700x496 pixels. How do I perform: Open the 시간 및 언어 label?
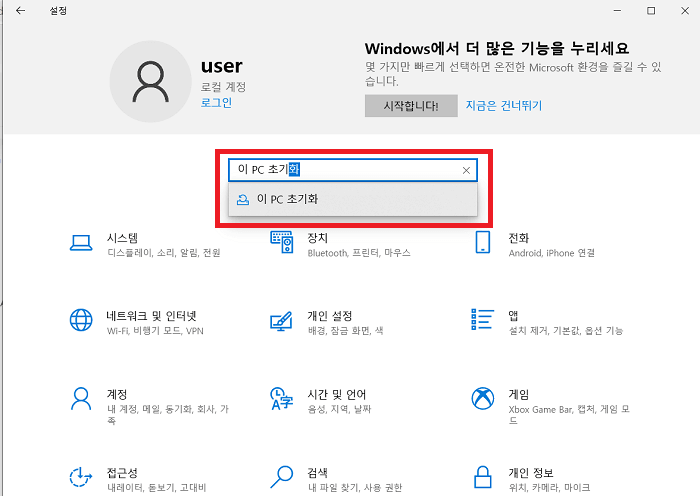[x=337, y=395]
